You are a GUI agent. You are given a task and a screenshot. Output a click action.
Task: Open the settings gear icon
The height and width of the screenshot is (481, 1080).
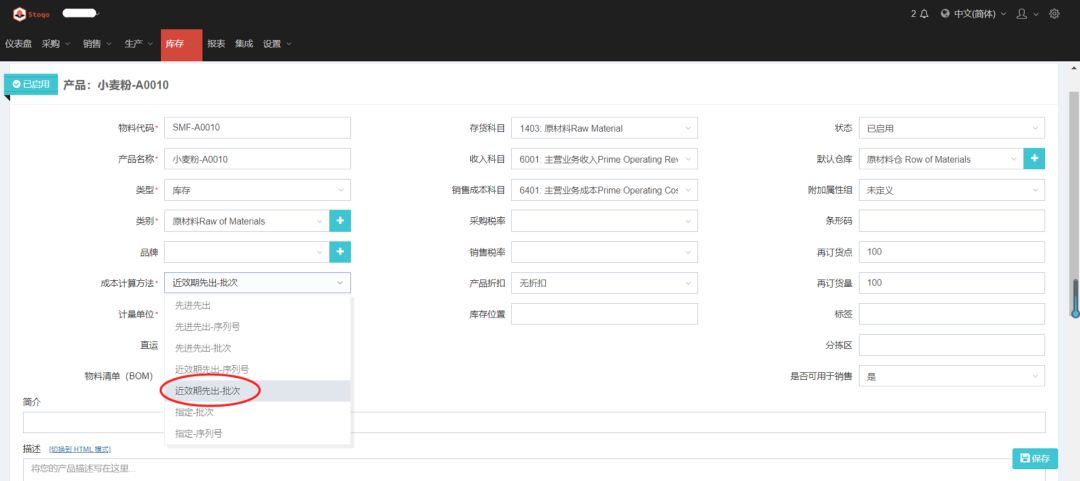click(1053, 14)
